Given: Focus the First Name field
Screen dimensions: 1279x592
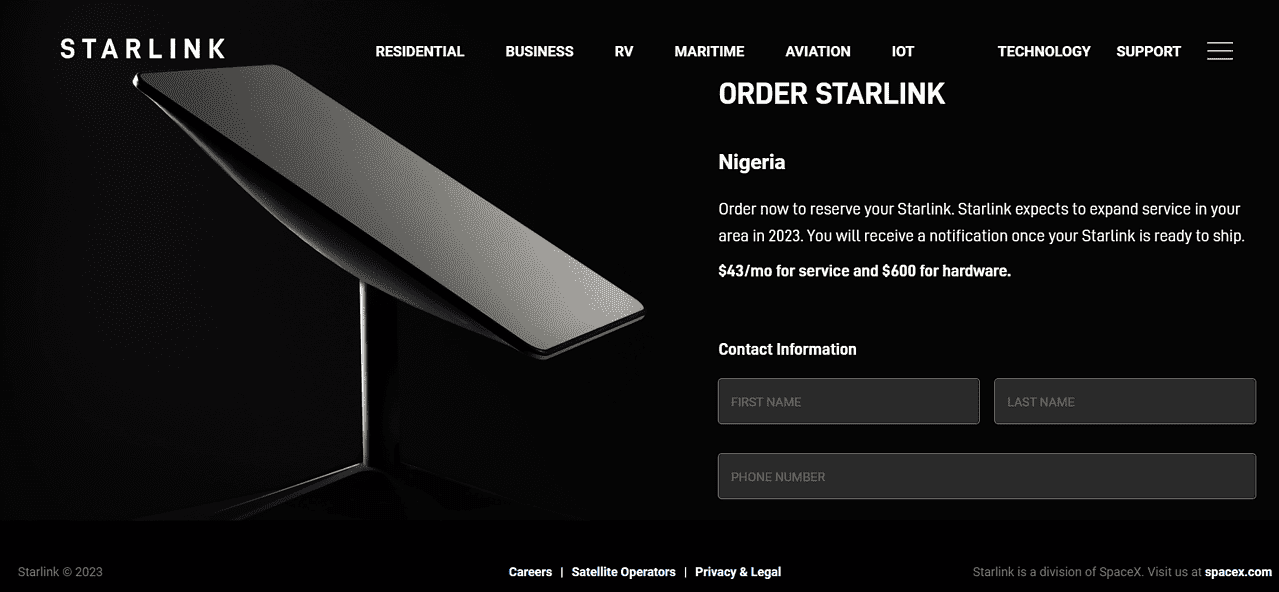Looking at the screenshot, I should (x=848, y=401).
